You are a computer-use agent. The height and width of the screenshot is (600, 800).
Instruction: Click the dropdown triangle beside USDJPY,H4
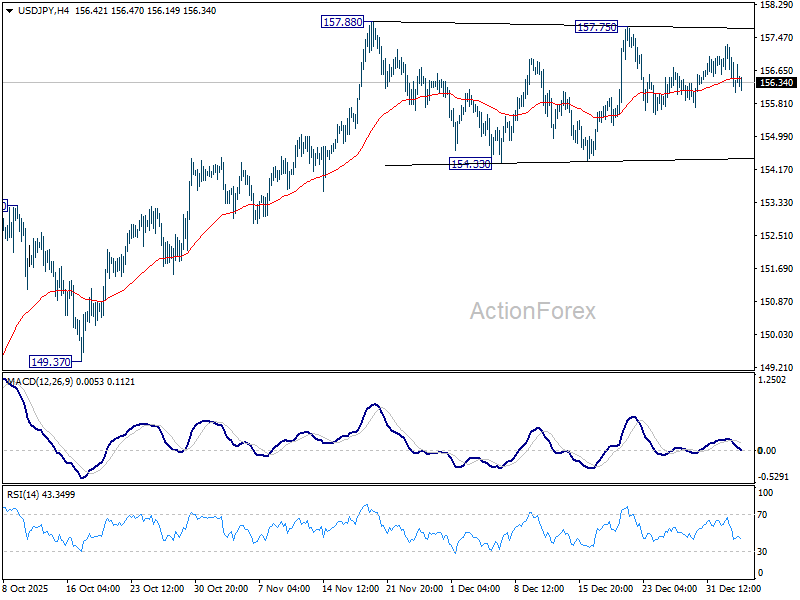coord(9,11)
